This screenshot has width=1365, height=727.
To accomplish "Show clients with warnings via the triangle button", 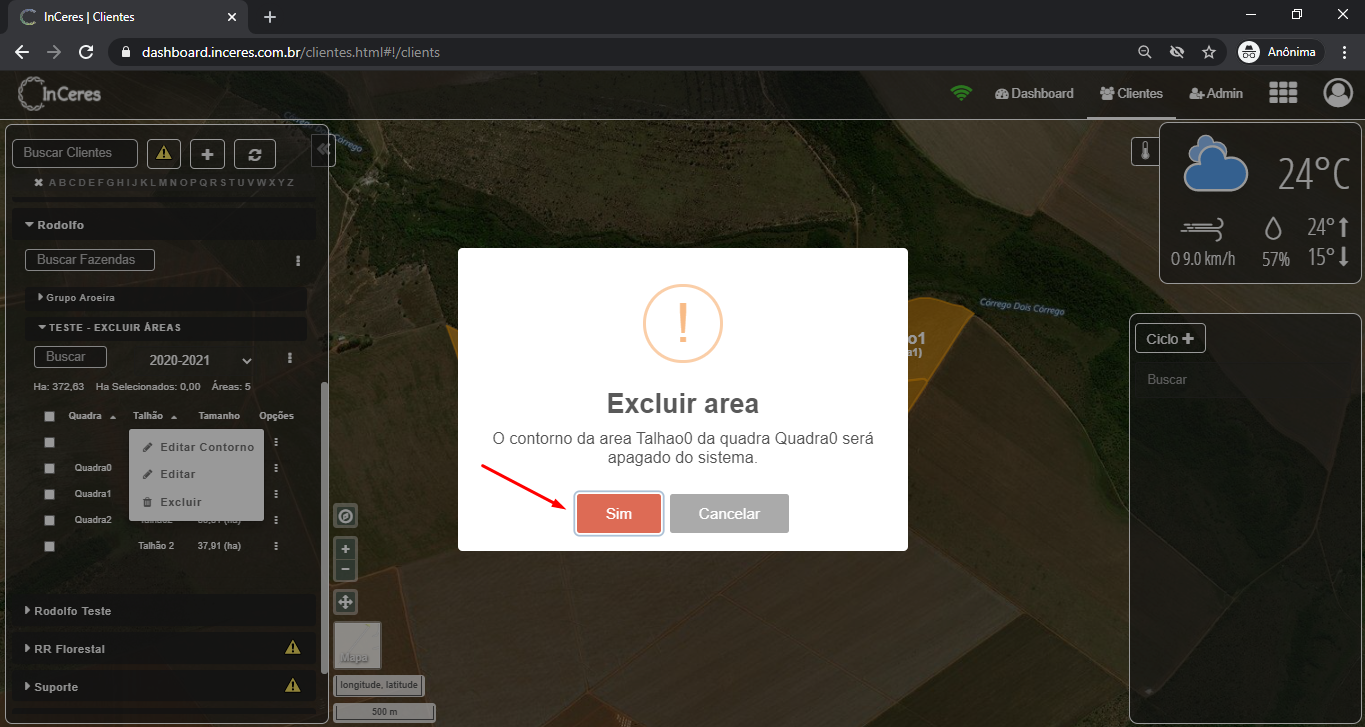I will (x=164, y=154).
